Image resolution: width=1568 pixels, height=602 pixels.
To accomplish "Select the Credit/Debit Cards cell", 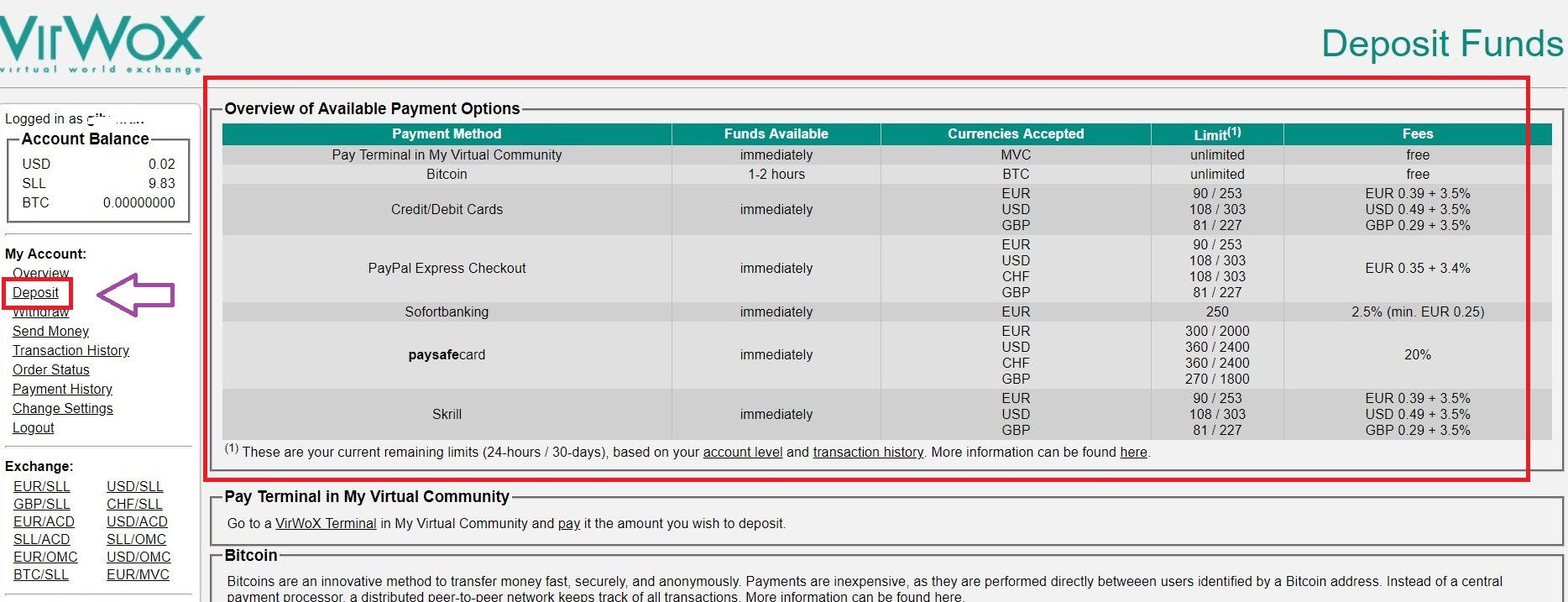I will [447, 209].
